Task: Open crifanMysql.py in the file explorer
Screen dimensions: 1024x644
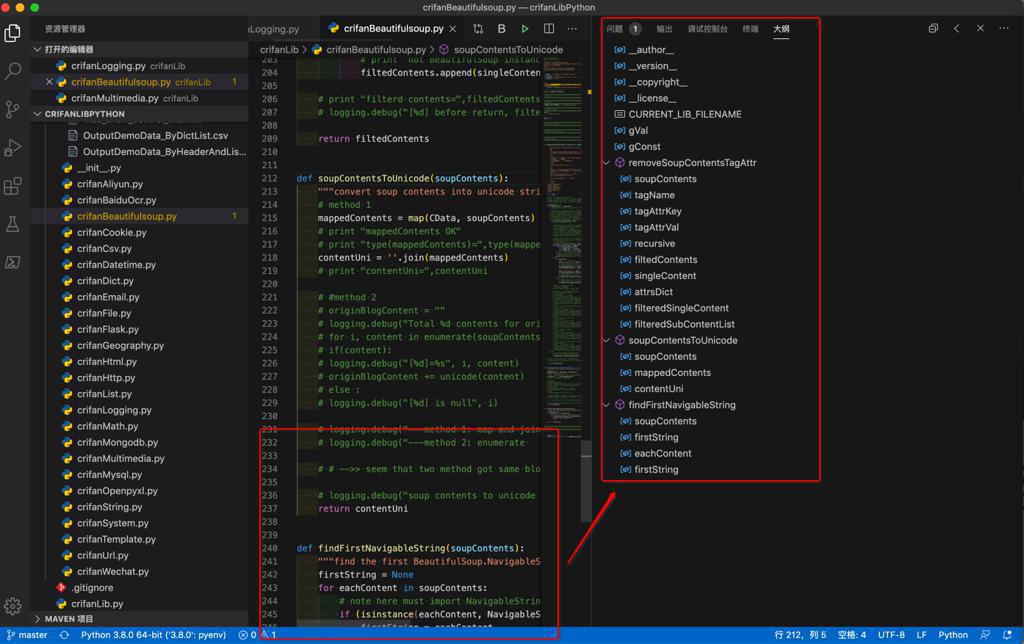Action: coord(109,475)
